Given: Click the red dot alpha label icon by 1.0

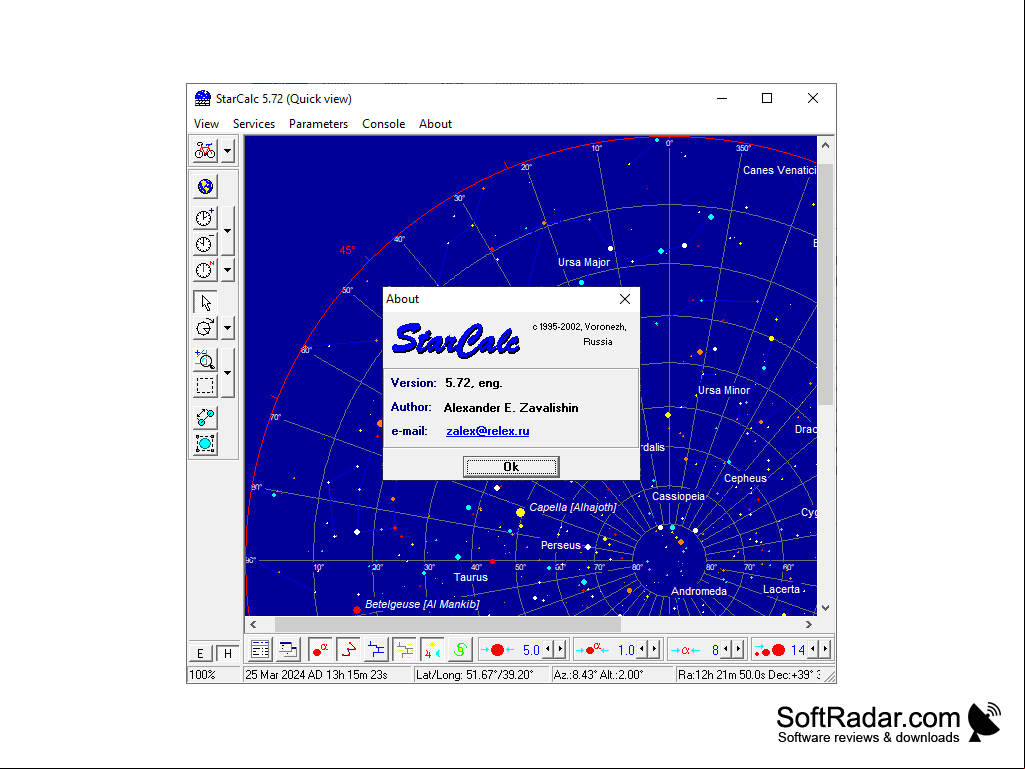Looking at the screenshot, I should click(x=592, y=649).
